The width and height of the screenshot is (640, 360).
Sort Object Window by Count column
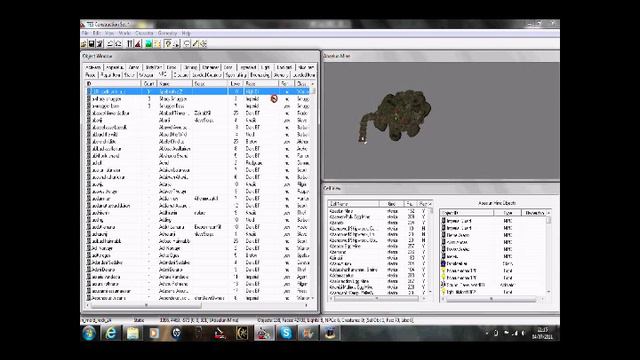click(x=149, y=84)
